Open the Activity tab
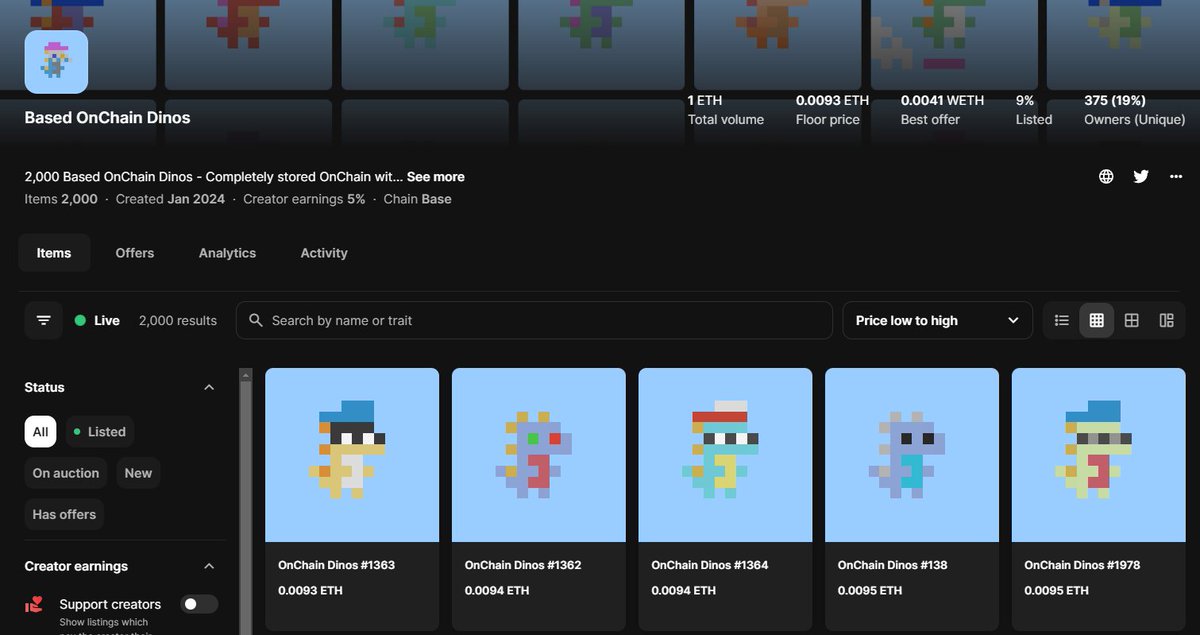 (x=324, y=253)
